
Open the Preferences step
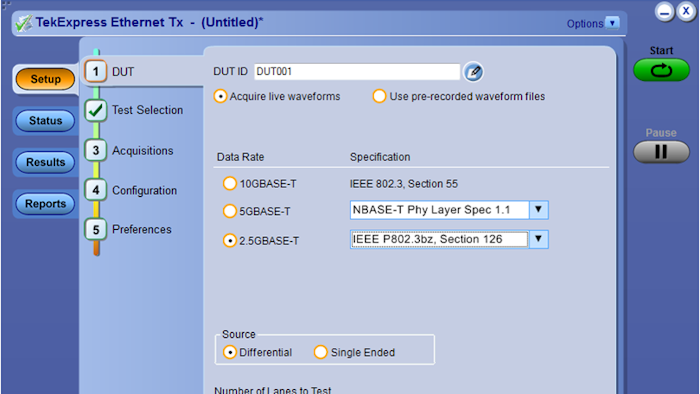point(142,229)
